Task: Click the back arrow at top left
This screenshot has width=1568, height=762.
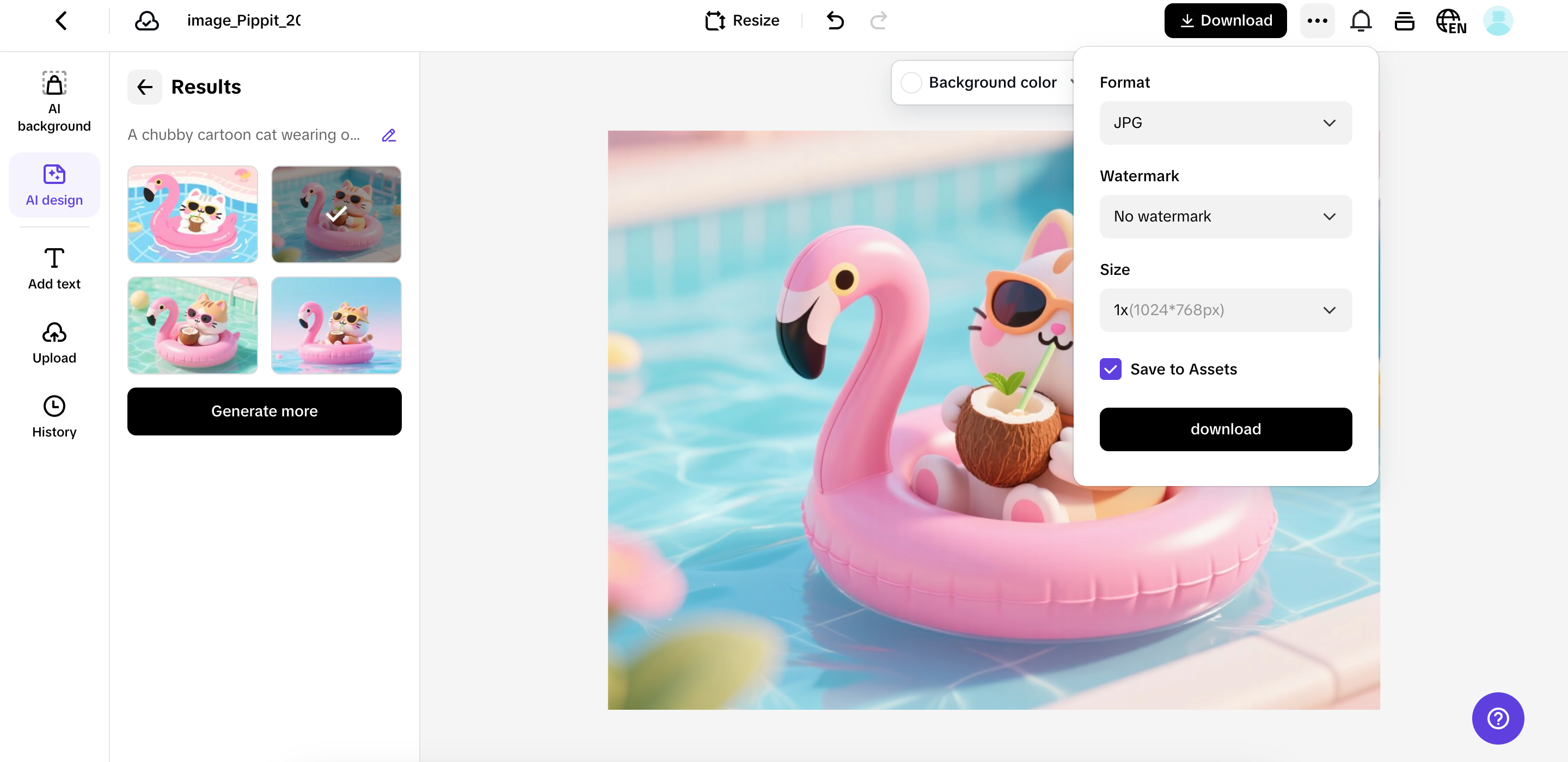Action: 61,21
